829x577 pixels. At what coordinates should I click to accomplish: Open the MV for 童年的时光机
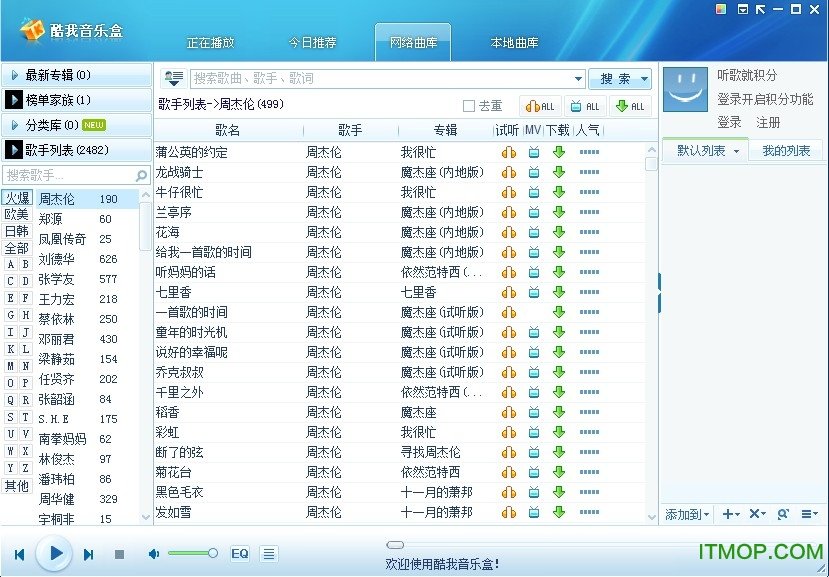pyautogui.click(x=534, y=333)
